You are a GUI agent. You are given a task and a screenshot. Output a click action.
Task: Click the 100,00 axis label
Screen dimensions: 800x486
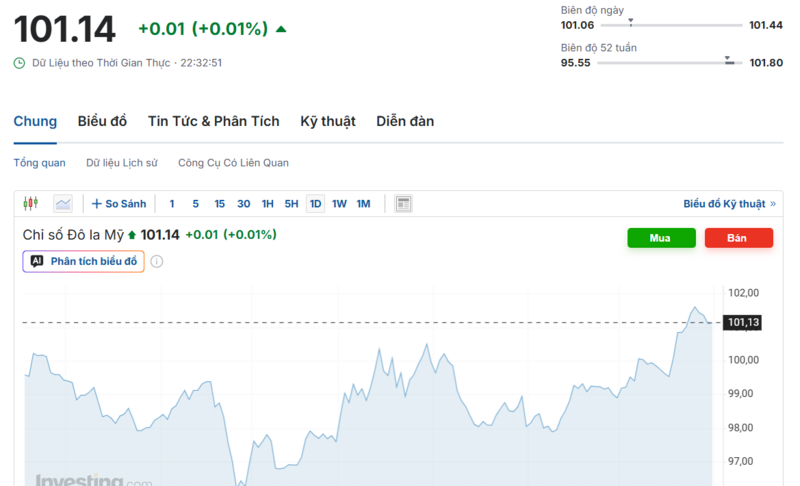(x=743, y=360)
